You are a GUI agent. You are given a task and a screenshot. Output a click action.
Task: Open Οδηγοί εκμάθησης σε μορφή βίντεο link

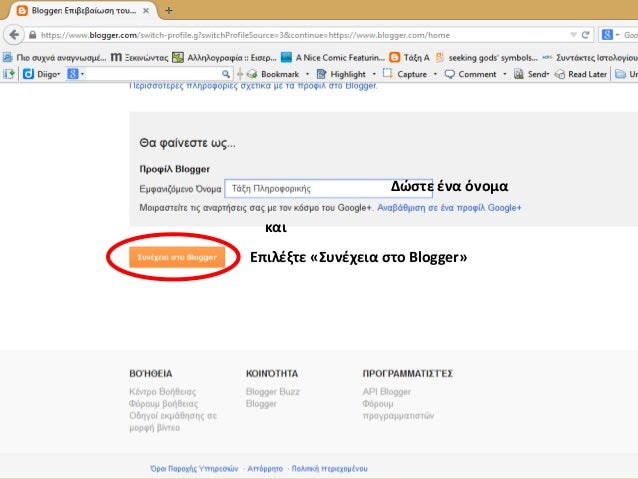(173, 422)
